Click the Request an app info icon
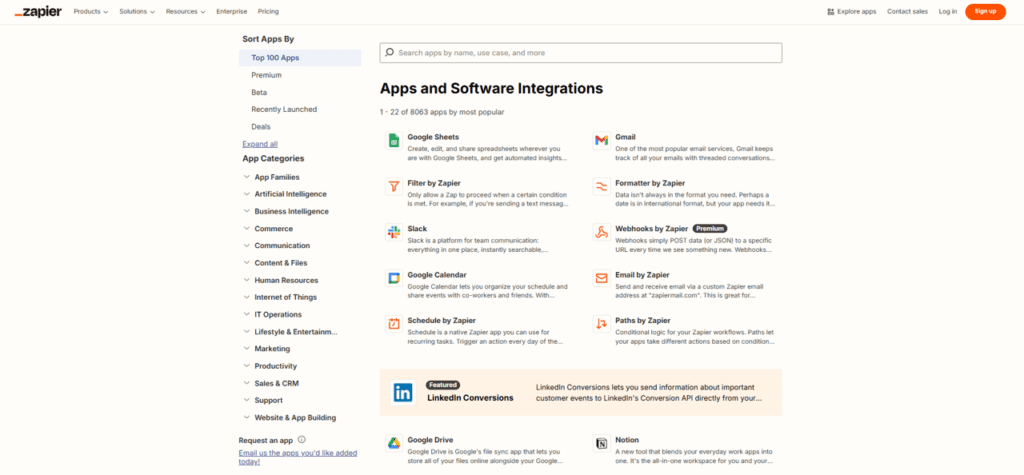Screen dimensions: 1024x475 tap(301, 439)
